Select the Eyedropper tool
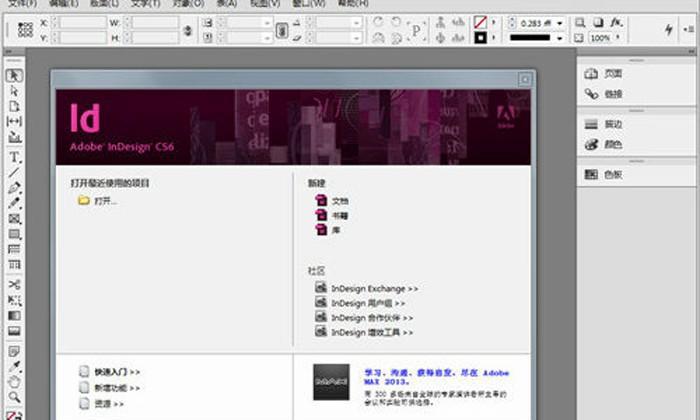The image size is (700, 420). [x=14, y=366]
